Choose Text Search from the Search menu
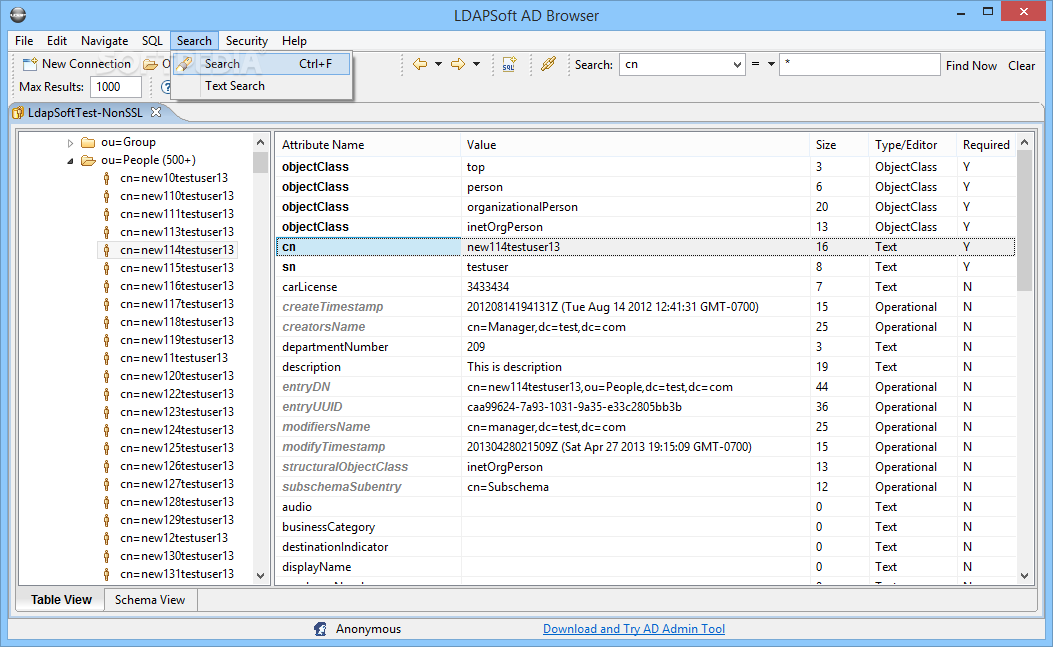Viewport: 1053px width, 647px height. pos(262,86)
